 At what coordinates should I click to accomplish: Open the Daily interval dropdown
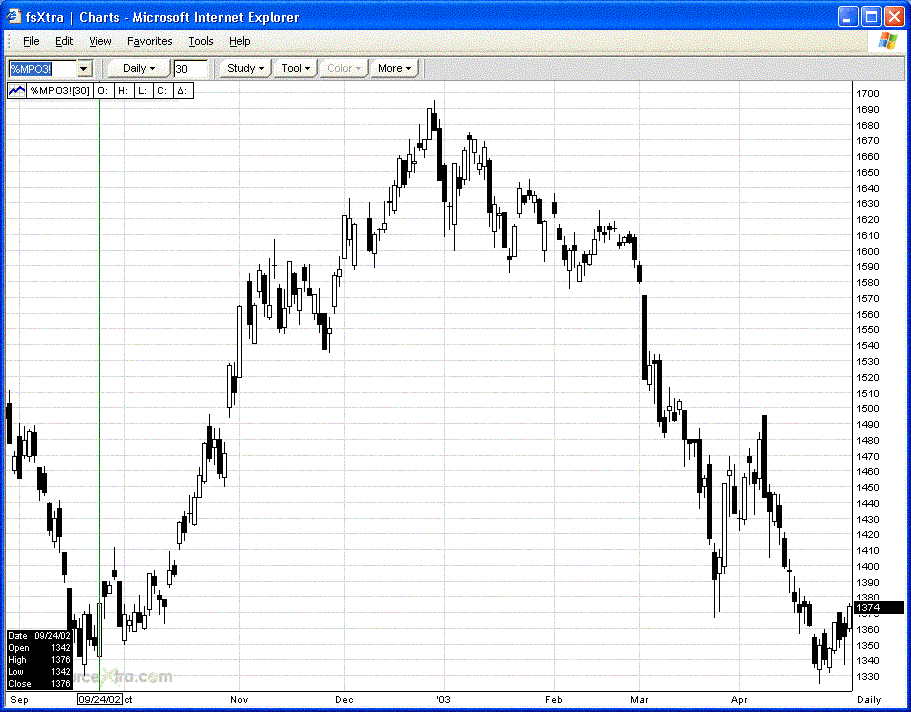tap(139, 69)
